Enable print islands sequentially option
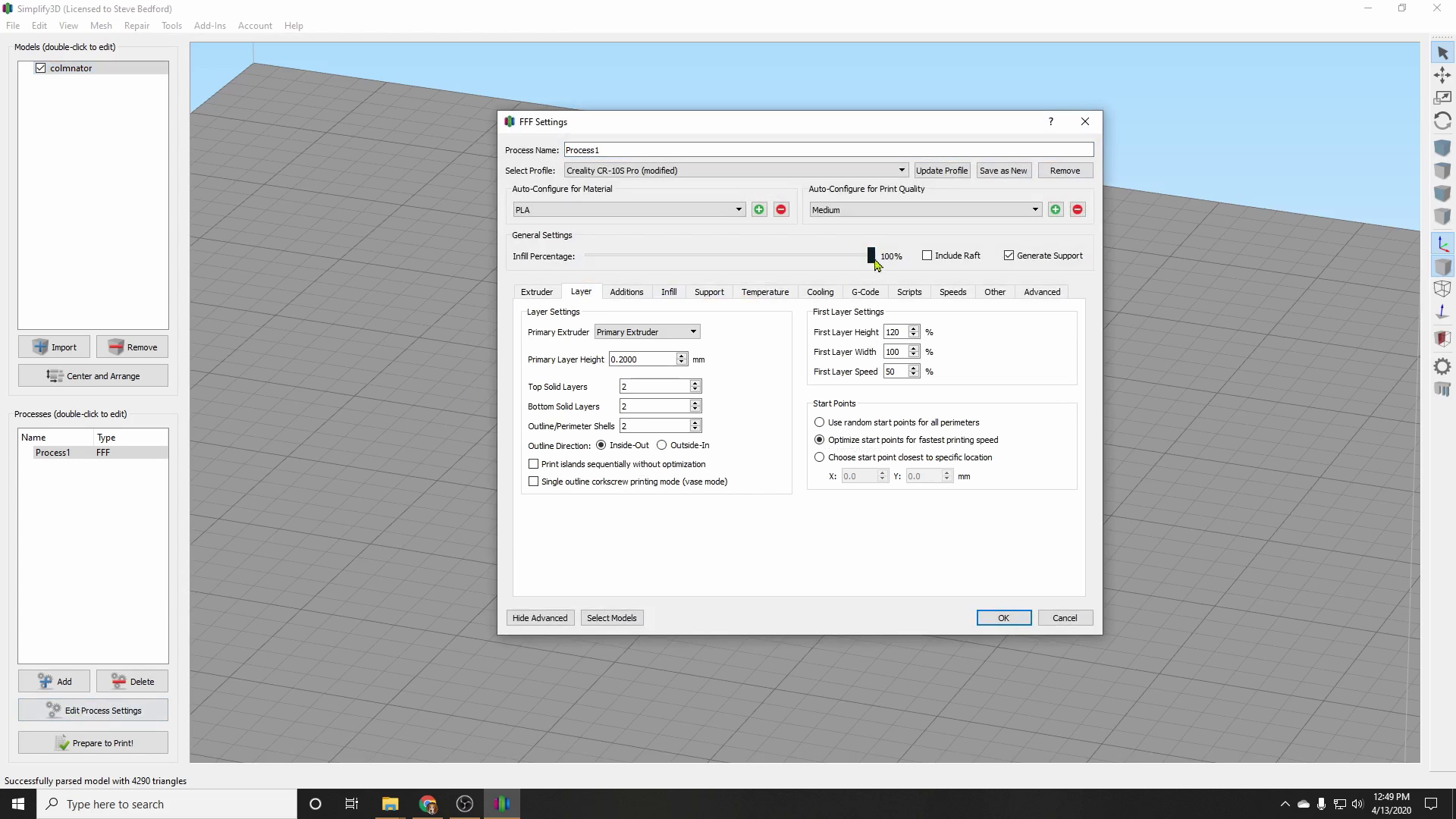This screenshot has height=819, width=1456. pos(534,464)
